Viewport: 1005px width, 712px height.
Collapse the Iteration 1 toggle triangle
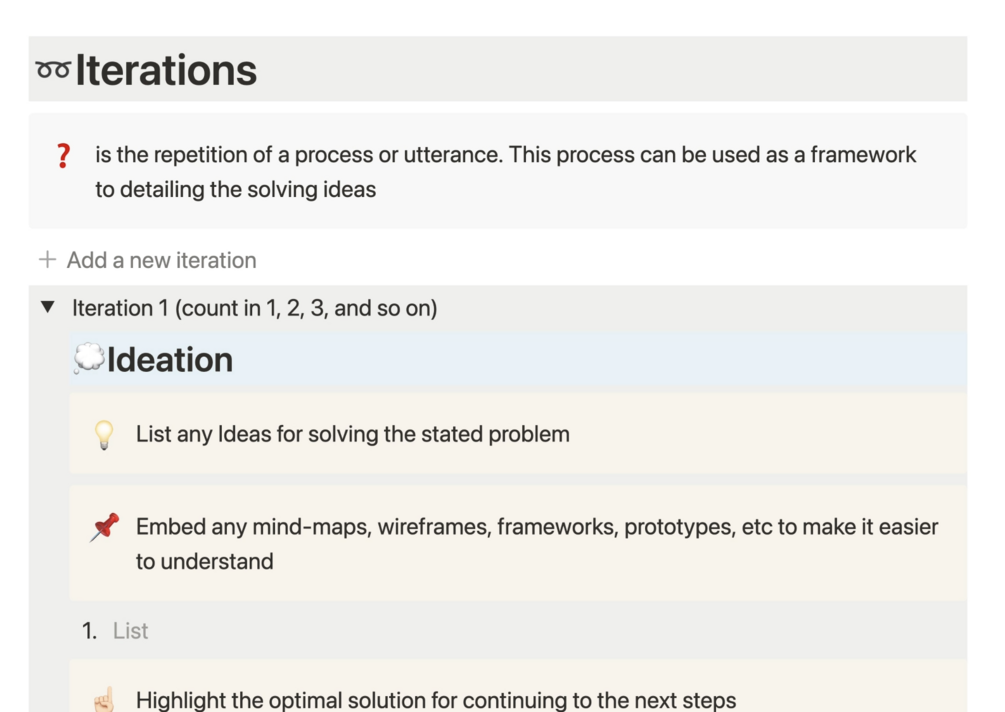point(47,308)
